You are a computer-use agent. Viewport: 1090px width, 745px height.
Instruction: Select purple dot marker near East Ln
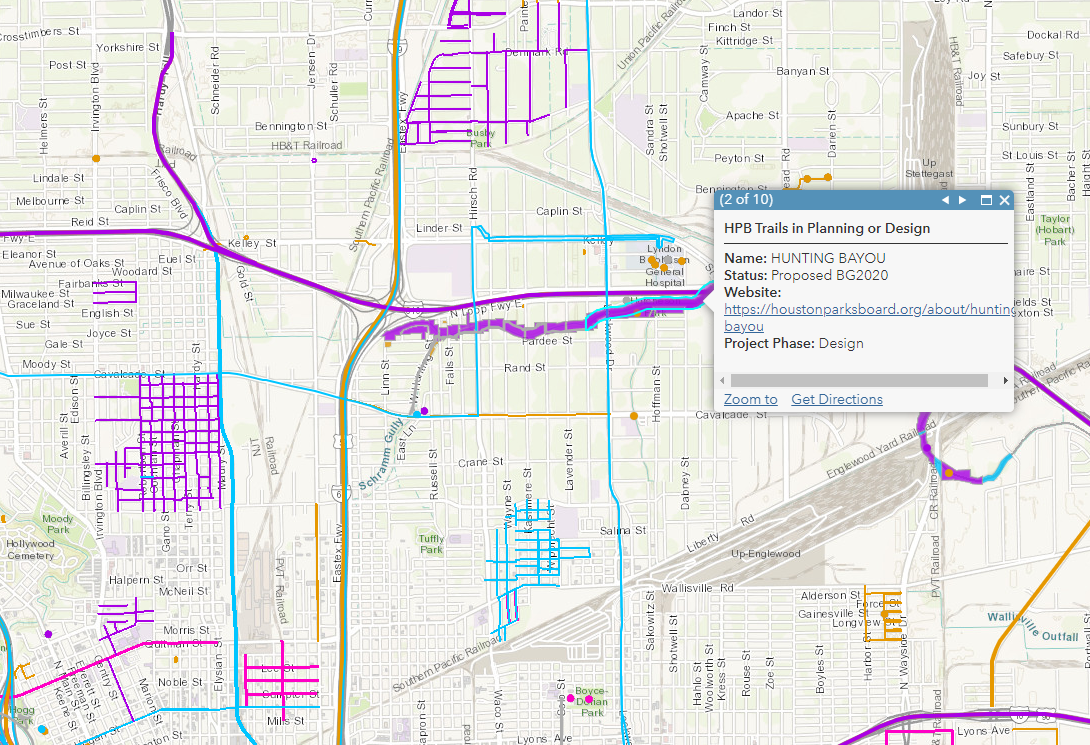(425, 411)
